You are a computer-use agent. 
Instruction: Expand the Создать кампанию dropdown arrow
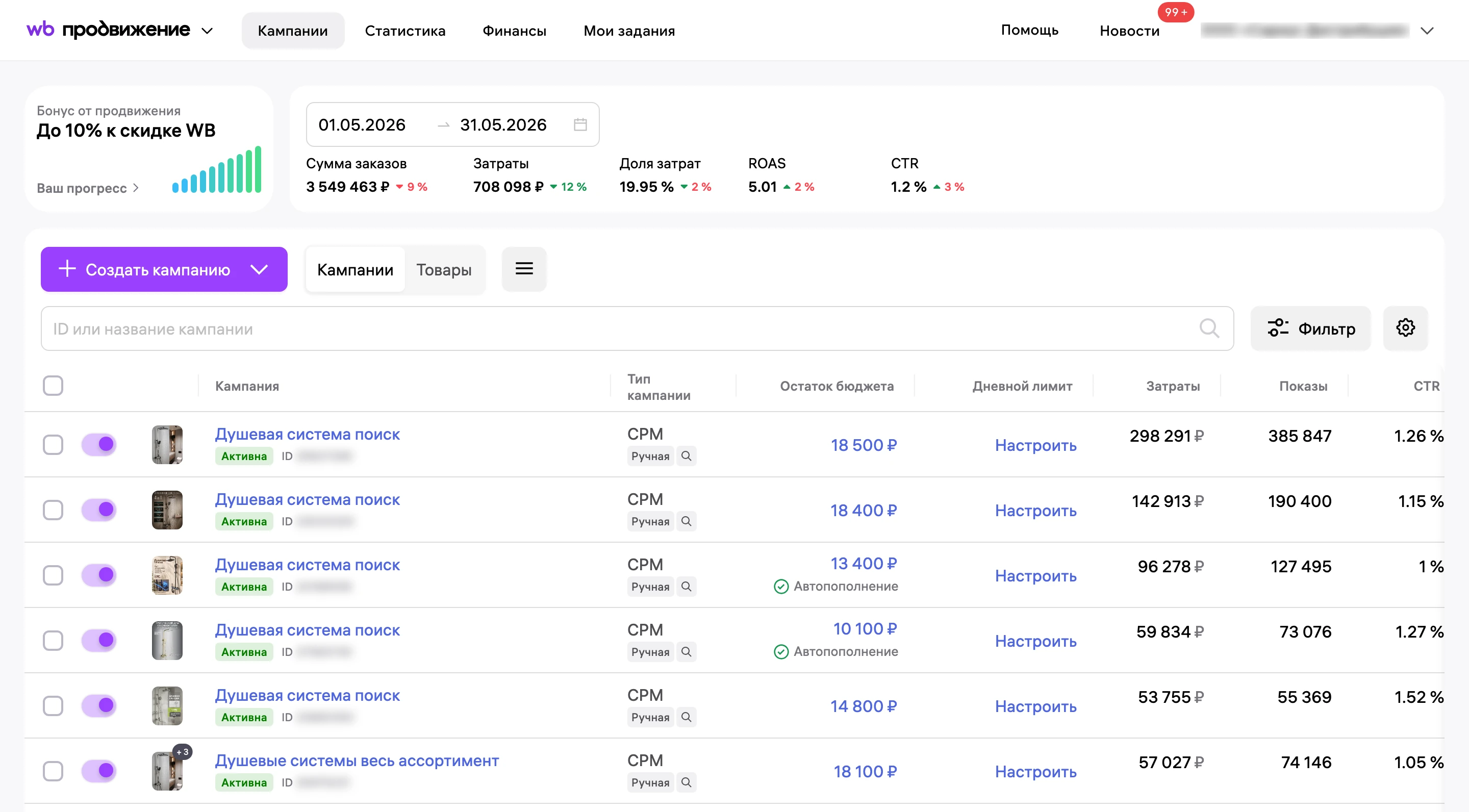[260, 269]
